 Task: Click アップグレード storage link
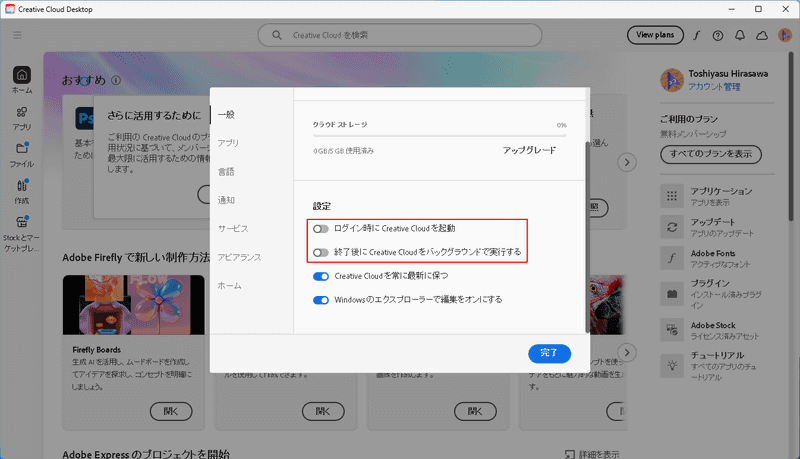(x=529, y=150)
